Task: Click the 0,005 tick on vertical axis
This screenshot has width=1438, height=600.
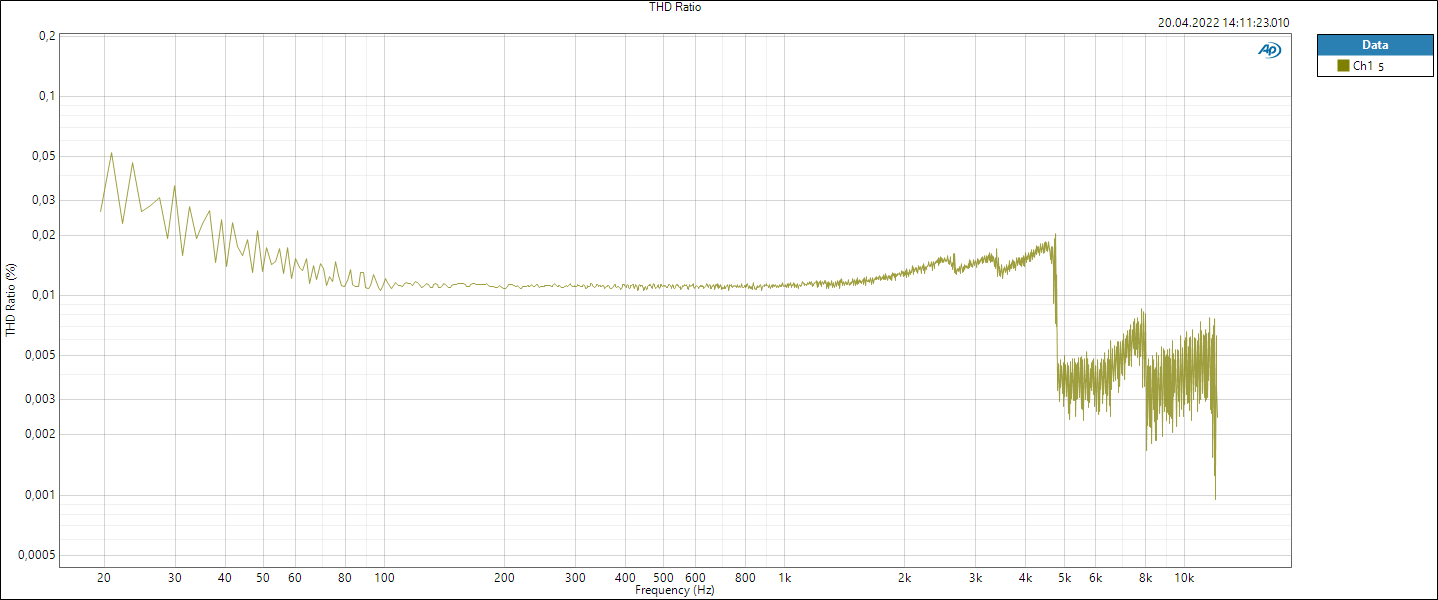Action: [x=40, y=355]
